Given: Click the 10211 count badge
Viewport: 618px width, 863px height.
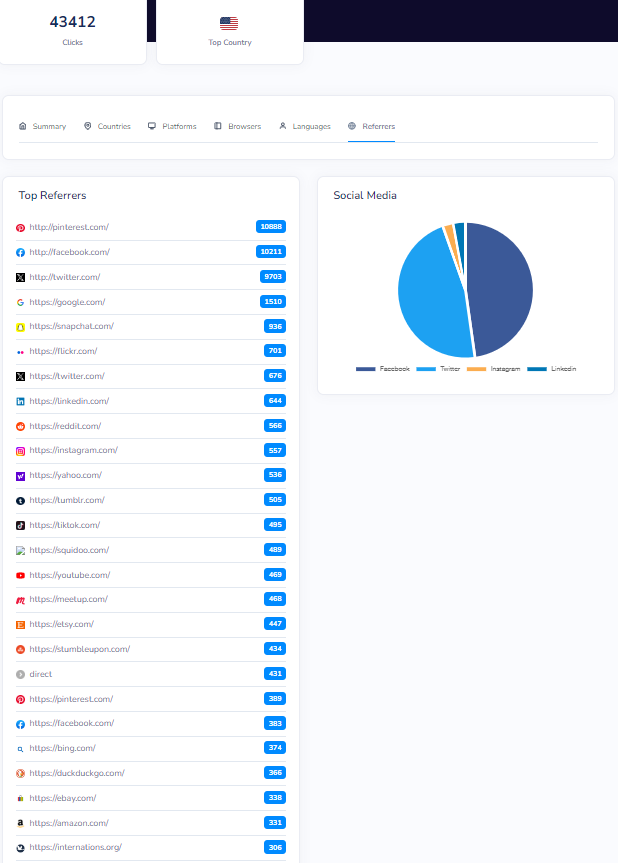Looking at the screenshot, I should [271, 252].
